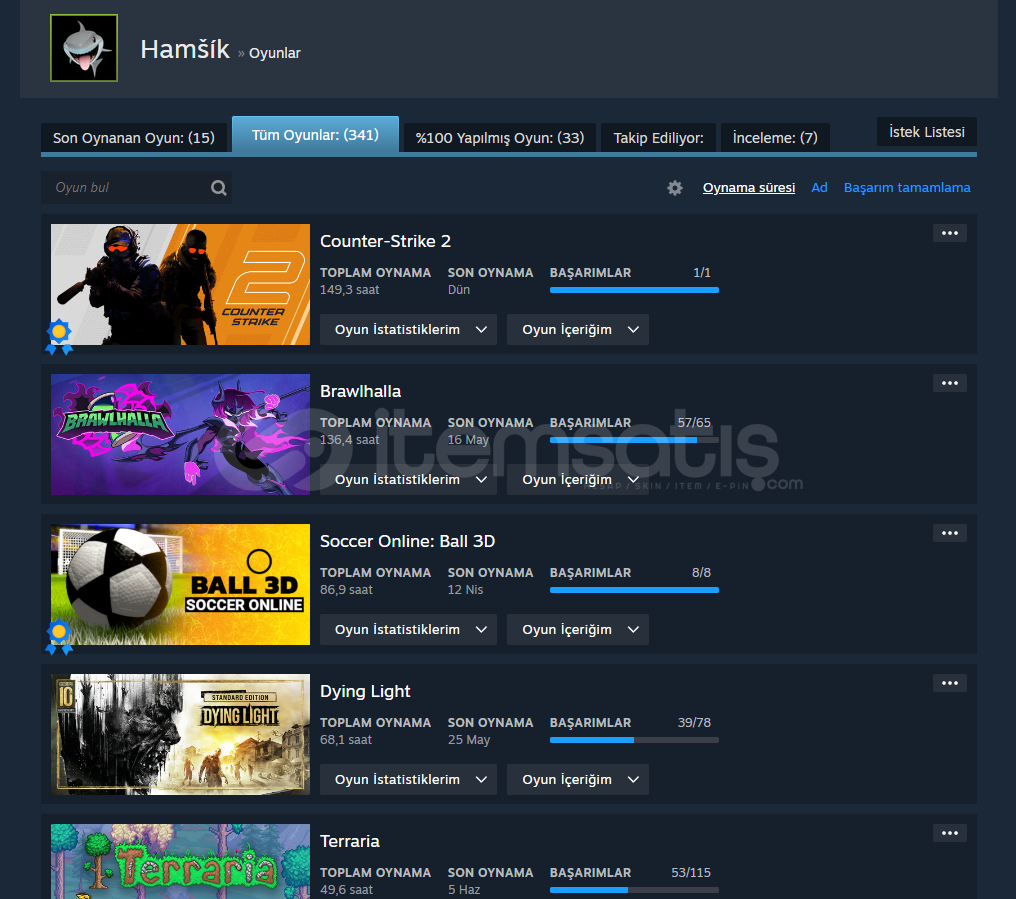Open the İnceleme (7) tab
The height and width of the screenshot is (899, 1016).
pos(775,137)
